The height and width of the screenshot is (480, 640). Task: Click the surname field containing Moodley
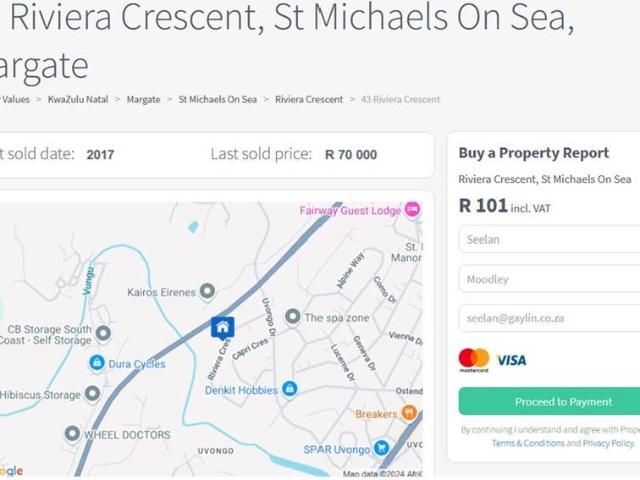[x=550, y=279]
